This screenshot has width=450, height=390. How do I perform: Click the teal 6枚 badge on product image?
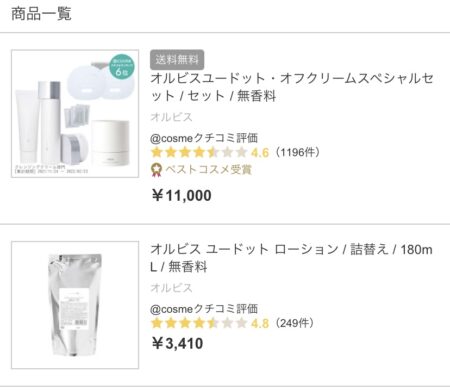[x=122, y=67]
